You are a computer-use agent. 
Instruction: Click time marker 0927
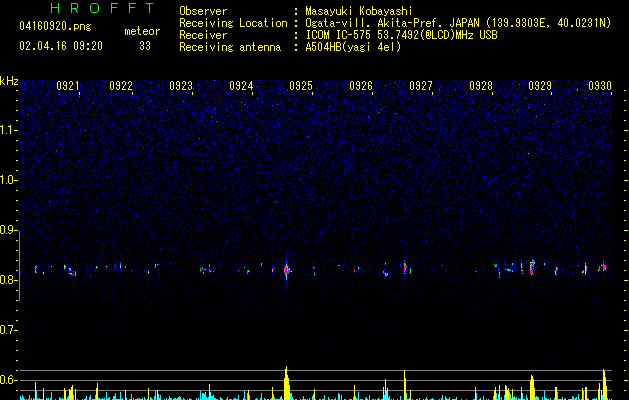pyautogui.click(x=421, y=86)
